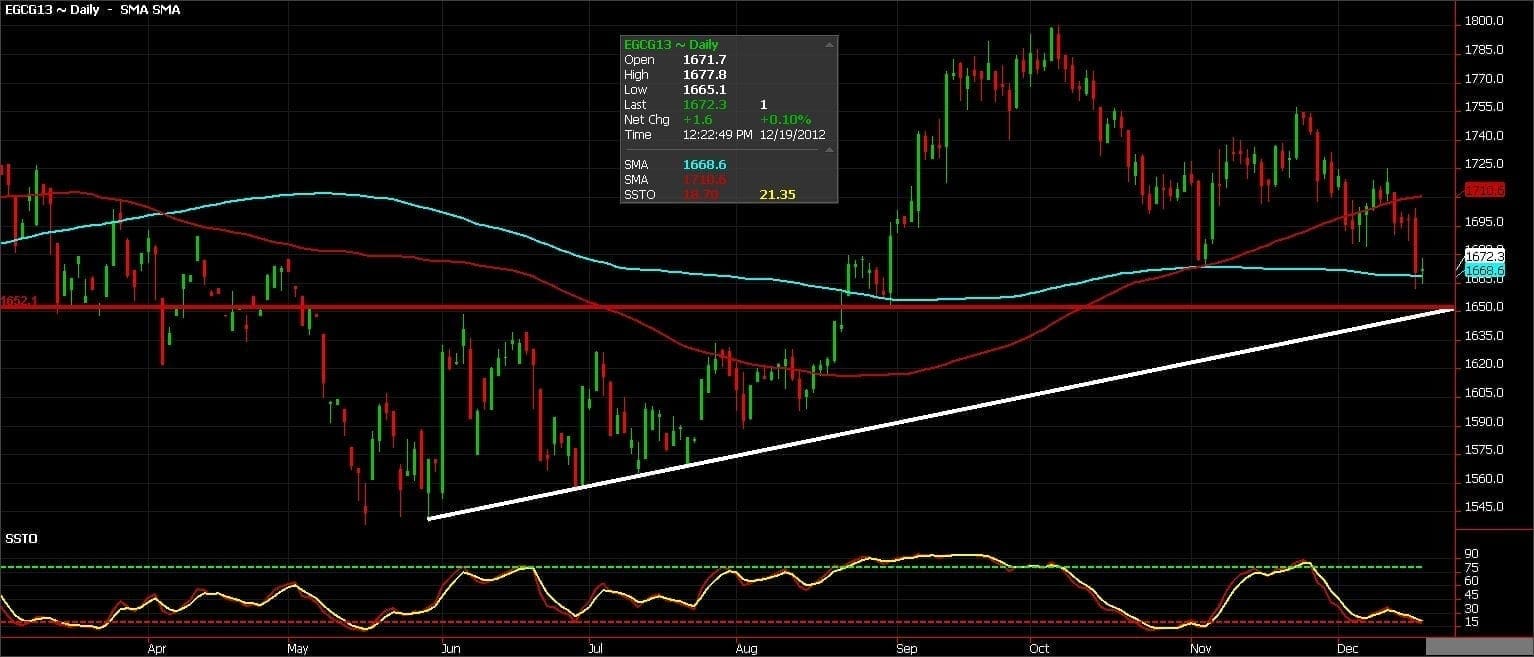Collapse the SMA/SSTO studies section arrow
1534x657 pixels.
[828, 150]
